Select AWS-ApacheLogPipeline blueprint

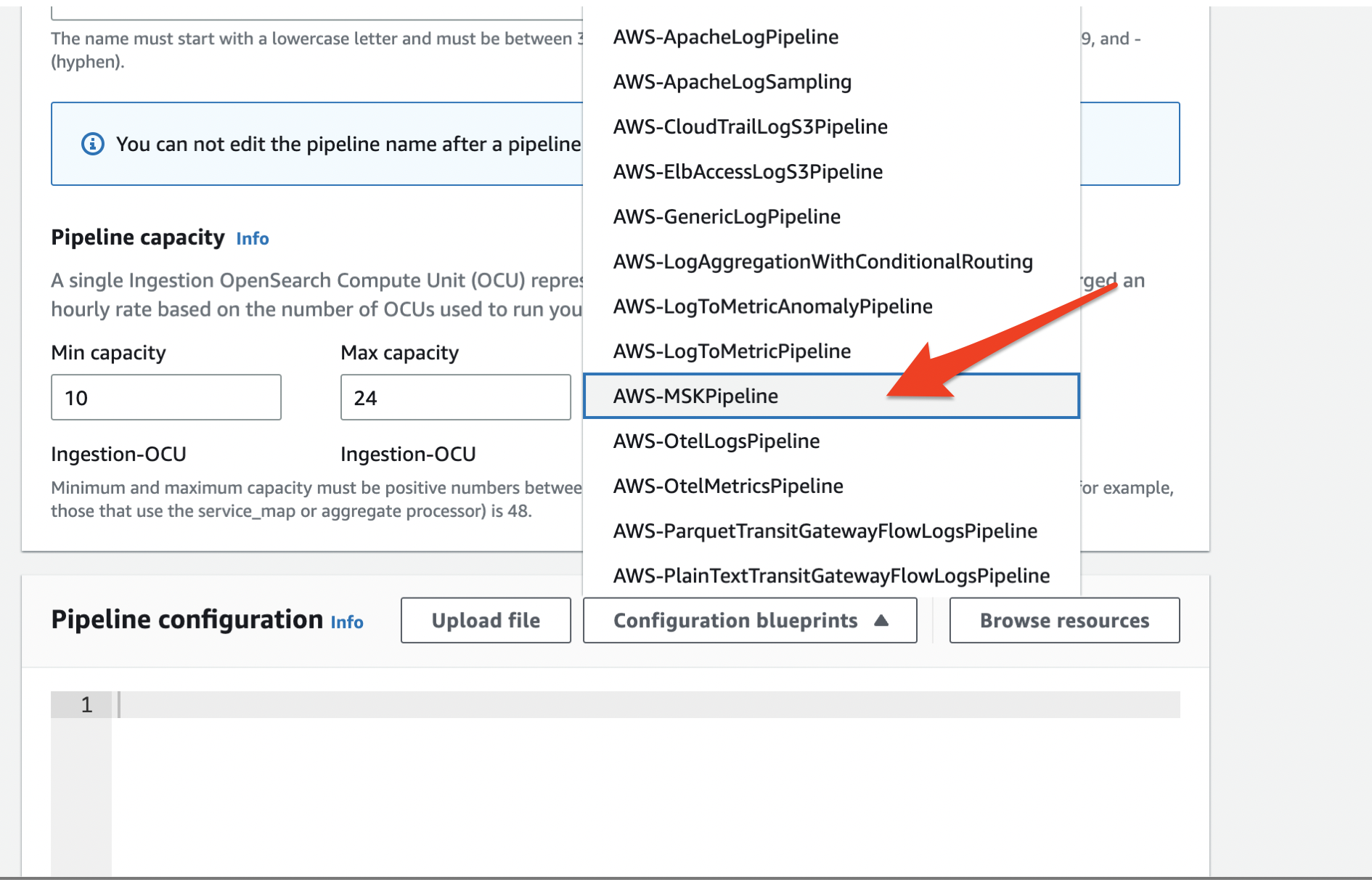pos(831,37)
